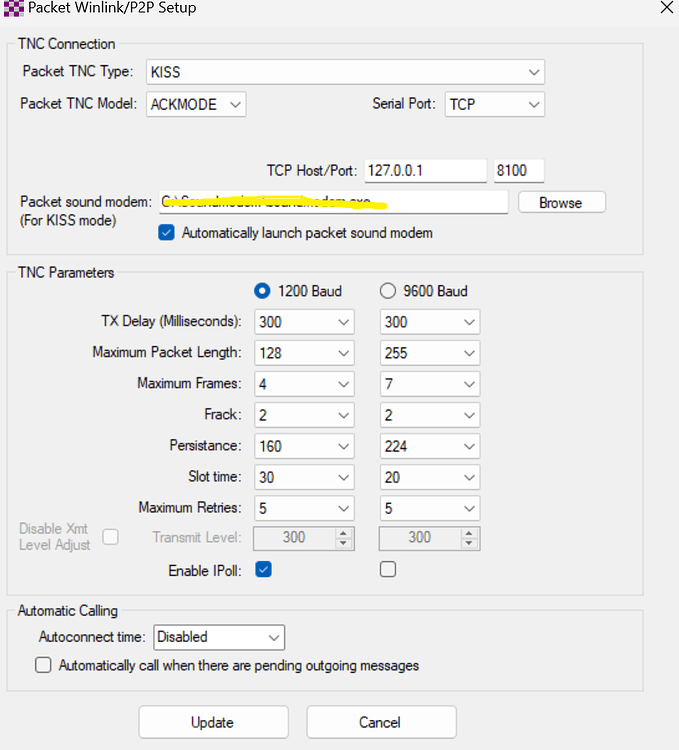Open the Autoconnect time dropdown

click(217, 637)
